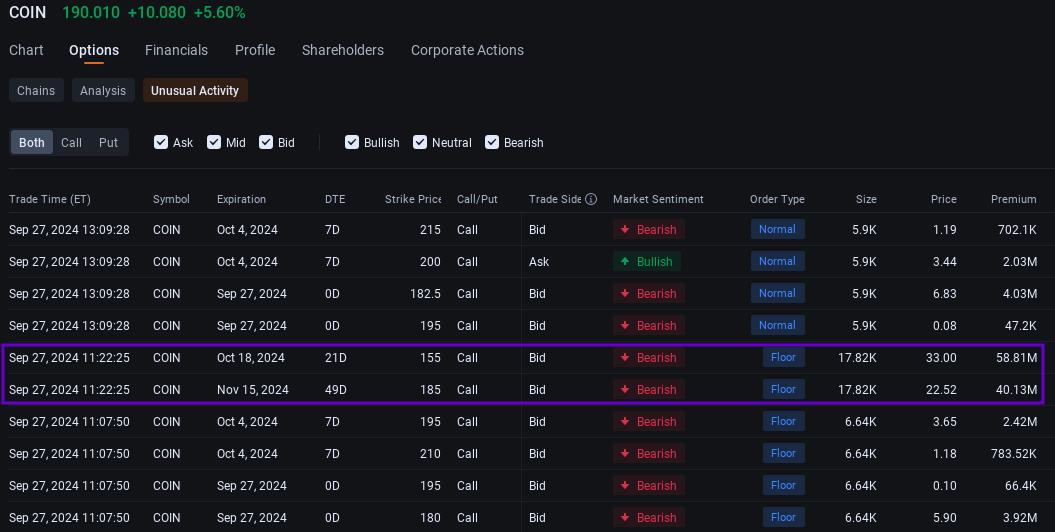Uncheck the Bearish sentiment checkbox

[492, 142]
